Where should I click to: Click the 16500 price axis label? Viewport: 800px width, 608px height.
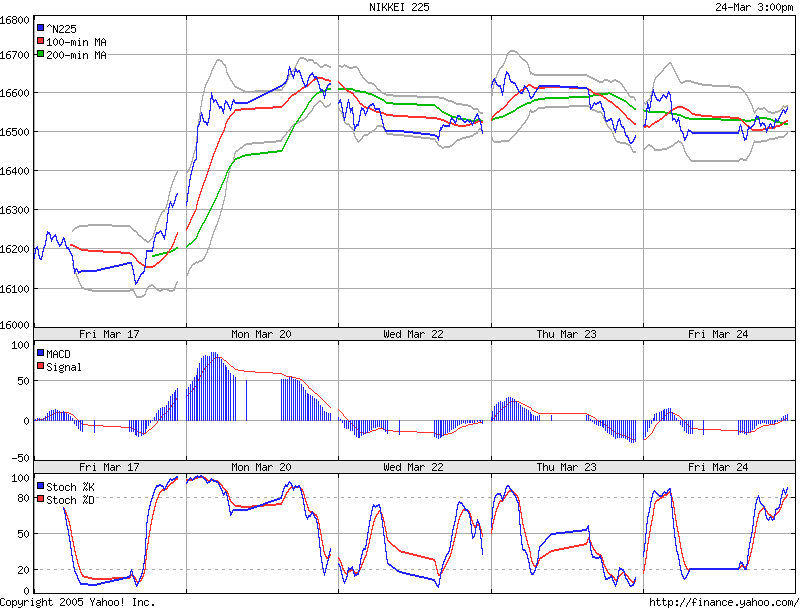tap(15, 132)
